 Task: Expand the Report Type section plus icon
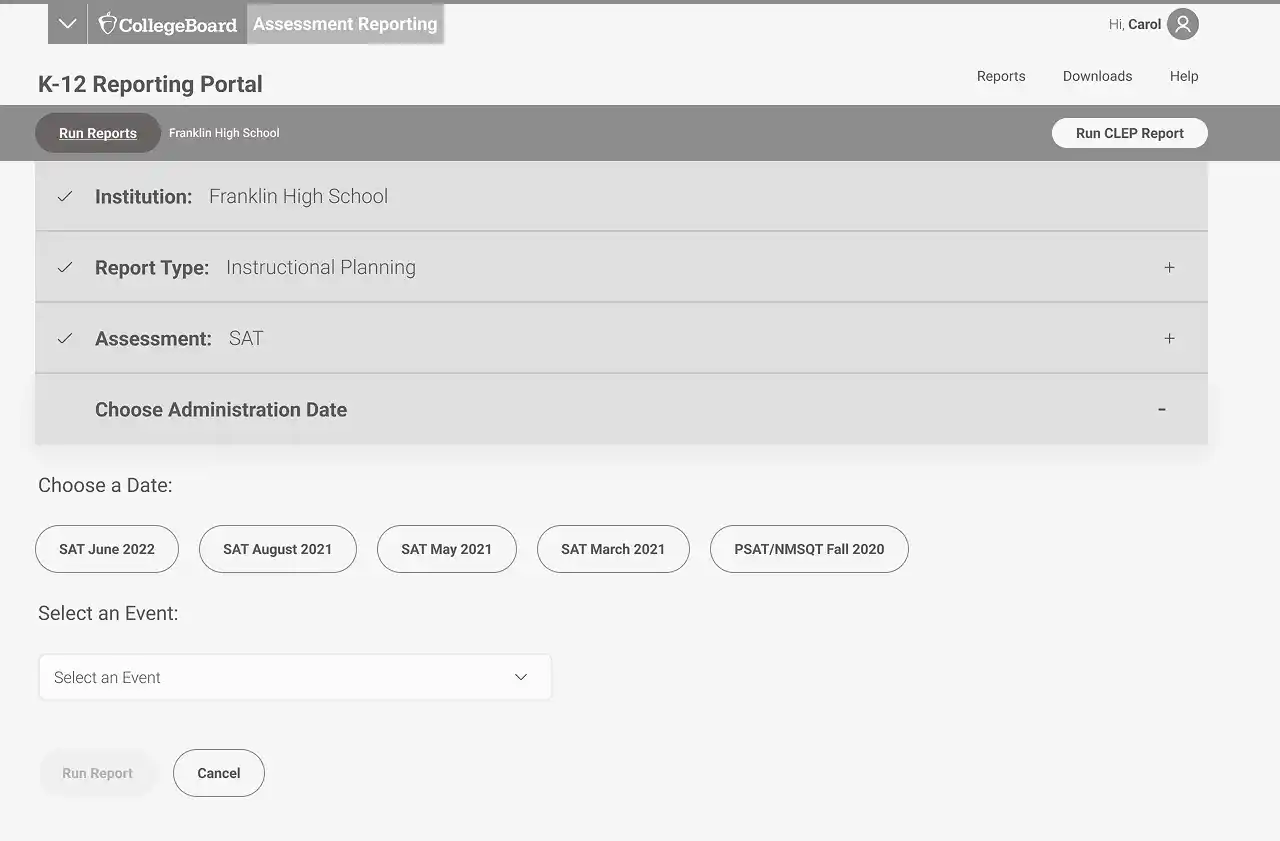tap(1169, 268)
